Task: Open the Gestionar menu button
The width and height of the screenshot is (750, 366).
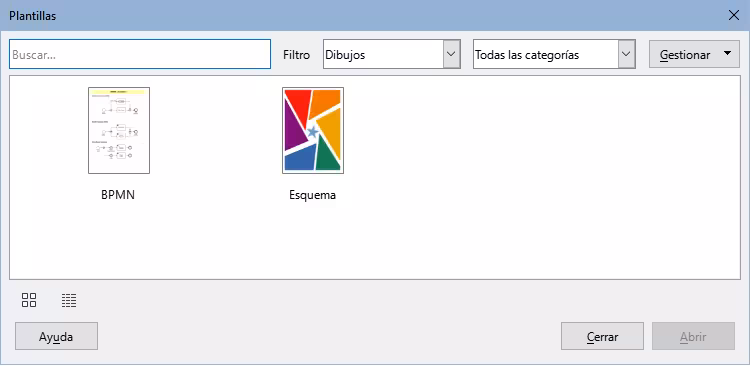Action: coord(695,54)
